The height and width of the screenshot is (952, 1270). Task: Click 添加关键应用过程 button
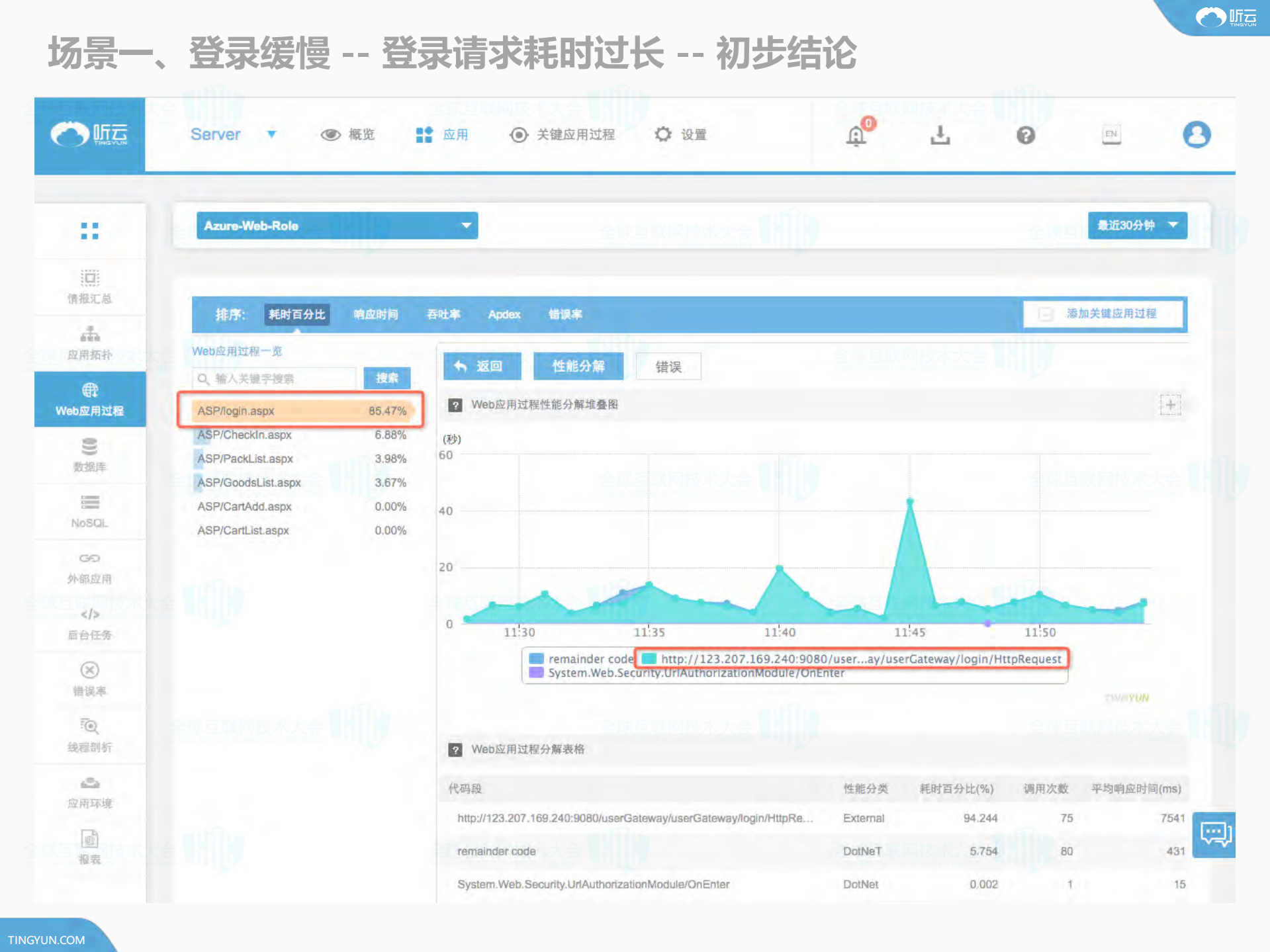(x=1104, y=314)
